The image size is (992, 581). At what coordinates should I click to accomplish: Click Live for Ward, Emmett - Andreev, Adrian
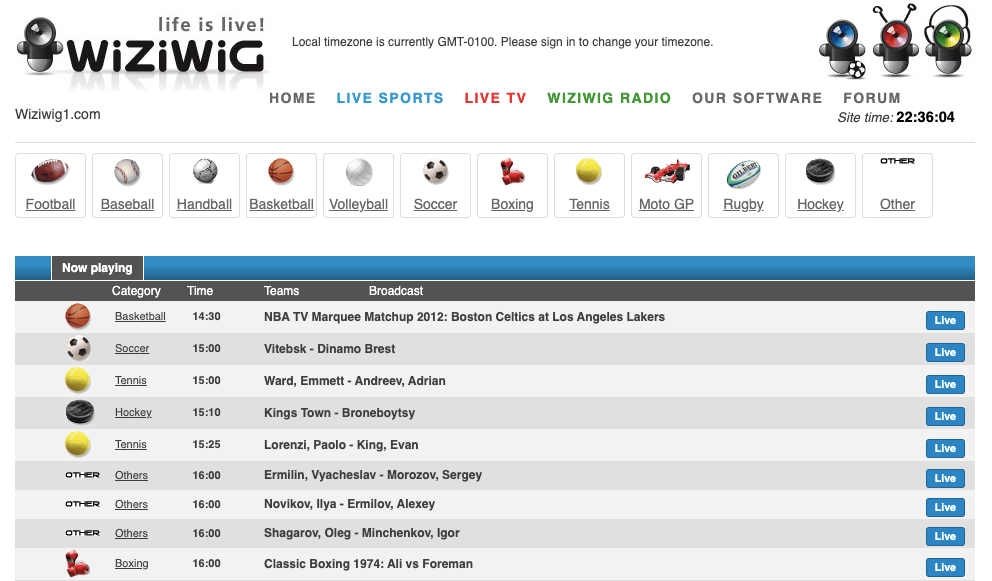coord(945,384)
